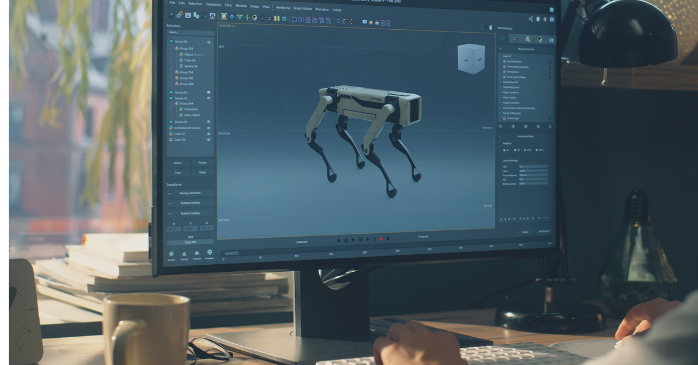The image size is (698, 365).
Task: Open the Rendering menu
Action: point(283,8)
